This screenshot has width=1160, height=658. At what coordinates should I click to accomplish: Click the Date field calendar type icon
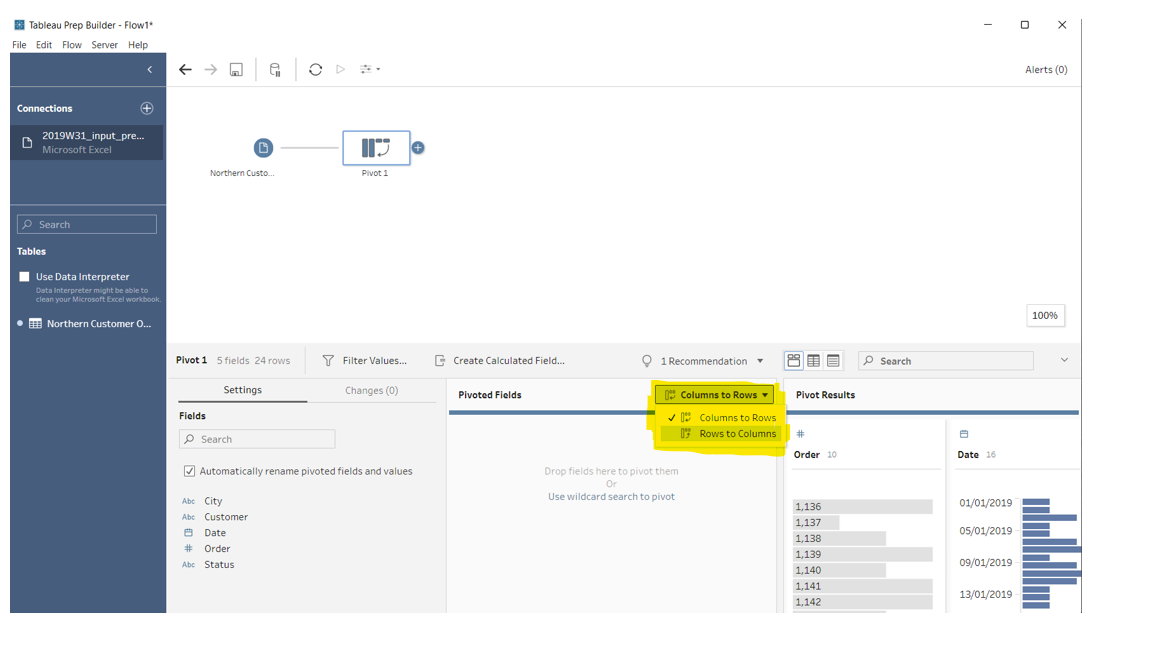point(964,434)
